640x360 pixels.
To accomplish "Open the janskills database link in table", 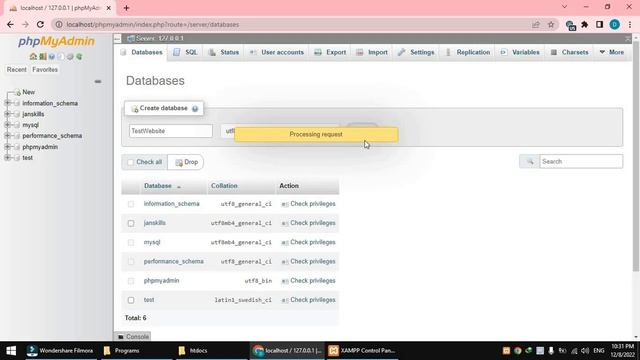I will 155,223.
